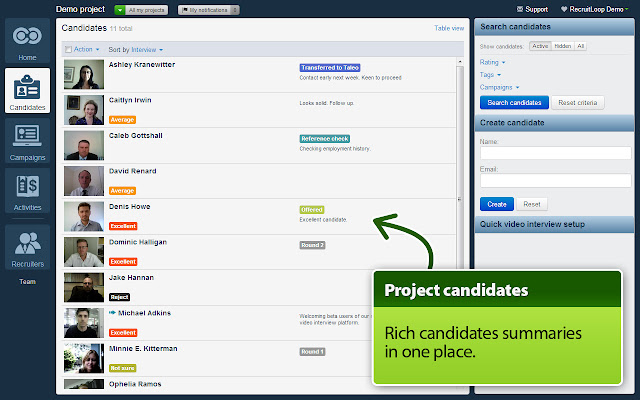Click the Round 2 tag for Dominic Halligan
This screenshot has height=400, width=640.
312,245
